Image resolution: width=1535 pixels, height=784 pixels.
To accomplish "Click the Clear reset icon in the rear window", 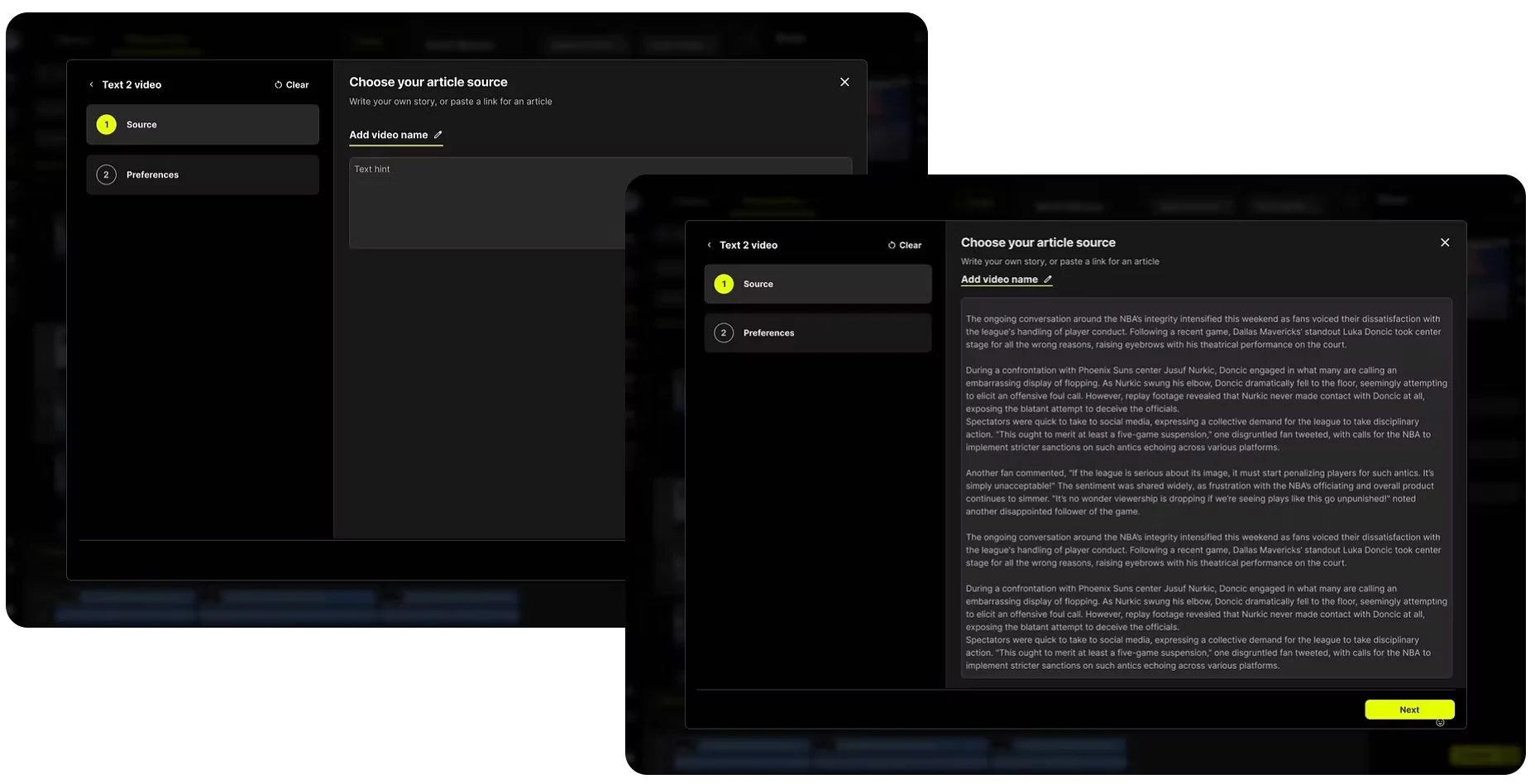I will [279, 85].
